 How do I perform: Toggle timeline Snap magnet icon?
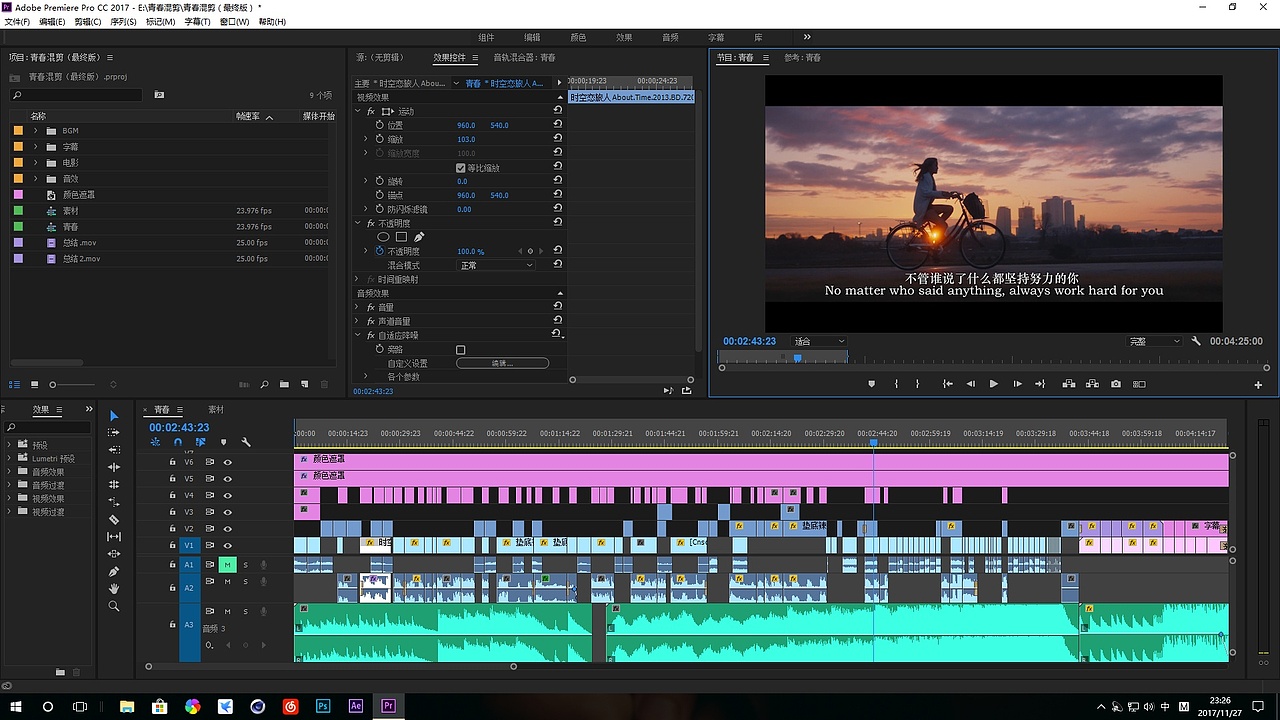178,442
